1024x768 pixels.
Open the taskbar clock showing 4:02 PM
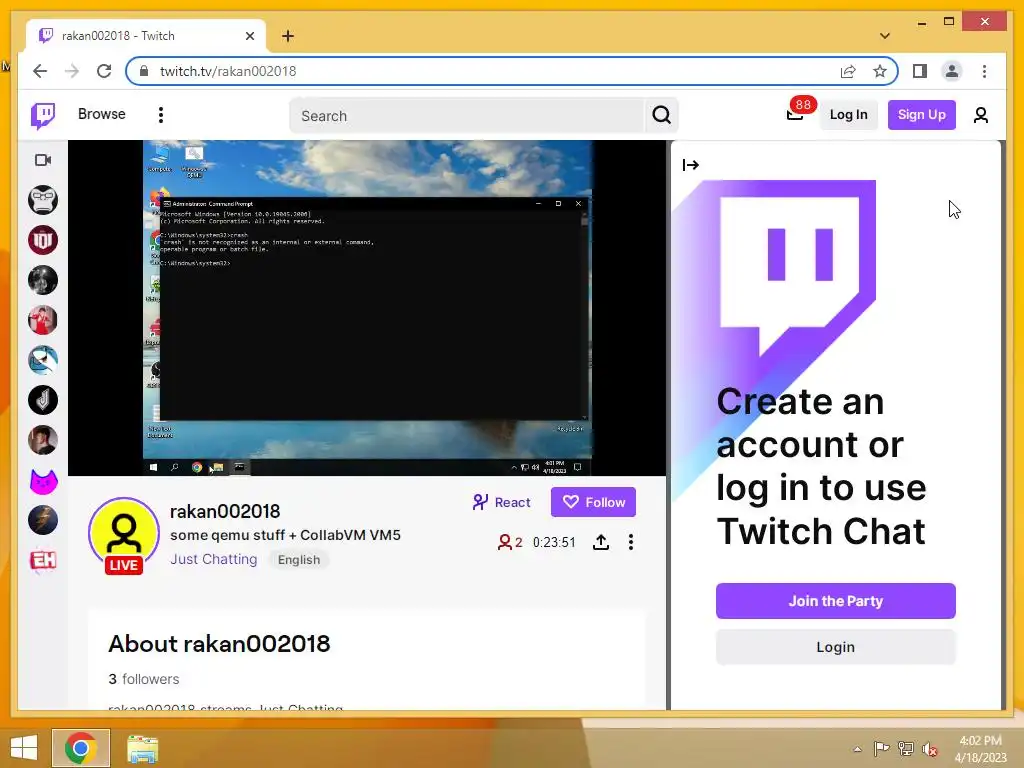(980, 749)
